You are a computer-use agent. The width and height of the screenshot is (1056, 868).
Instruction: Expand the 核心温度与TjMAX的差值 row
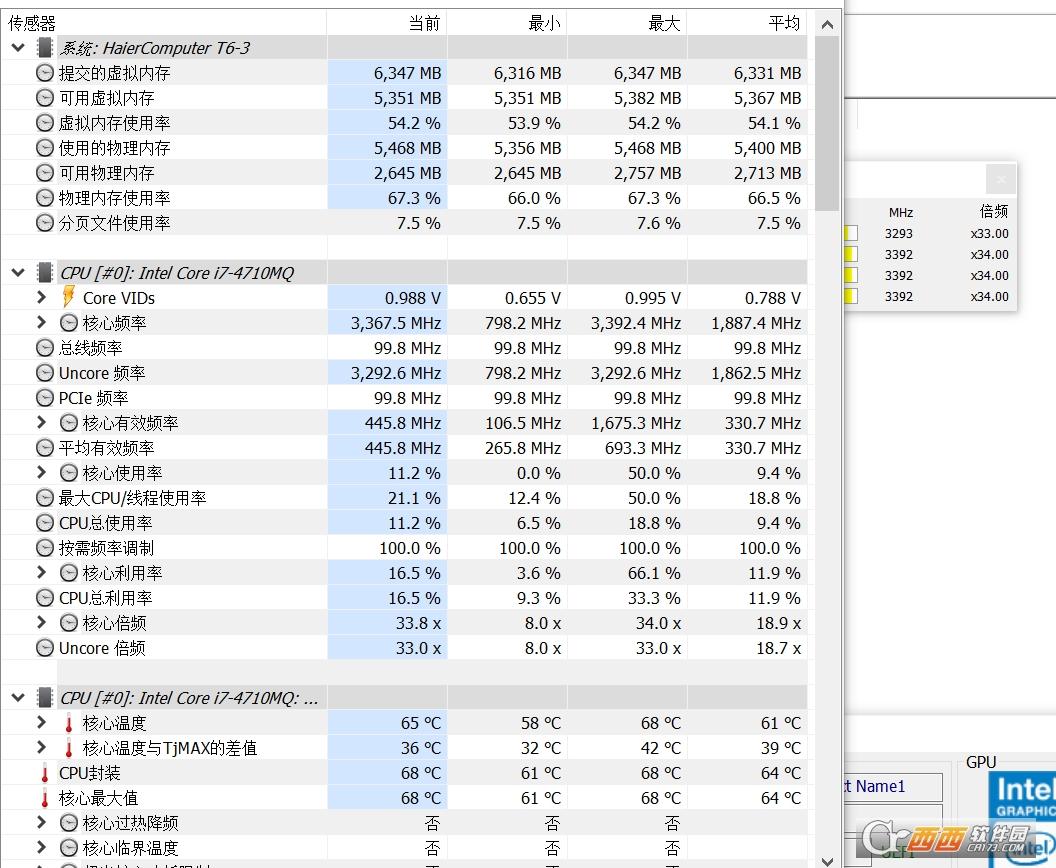42,747
